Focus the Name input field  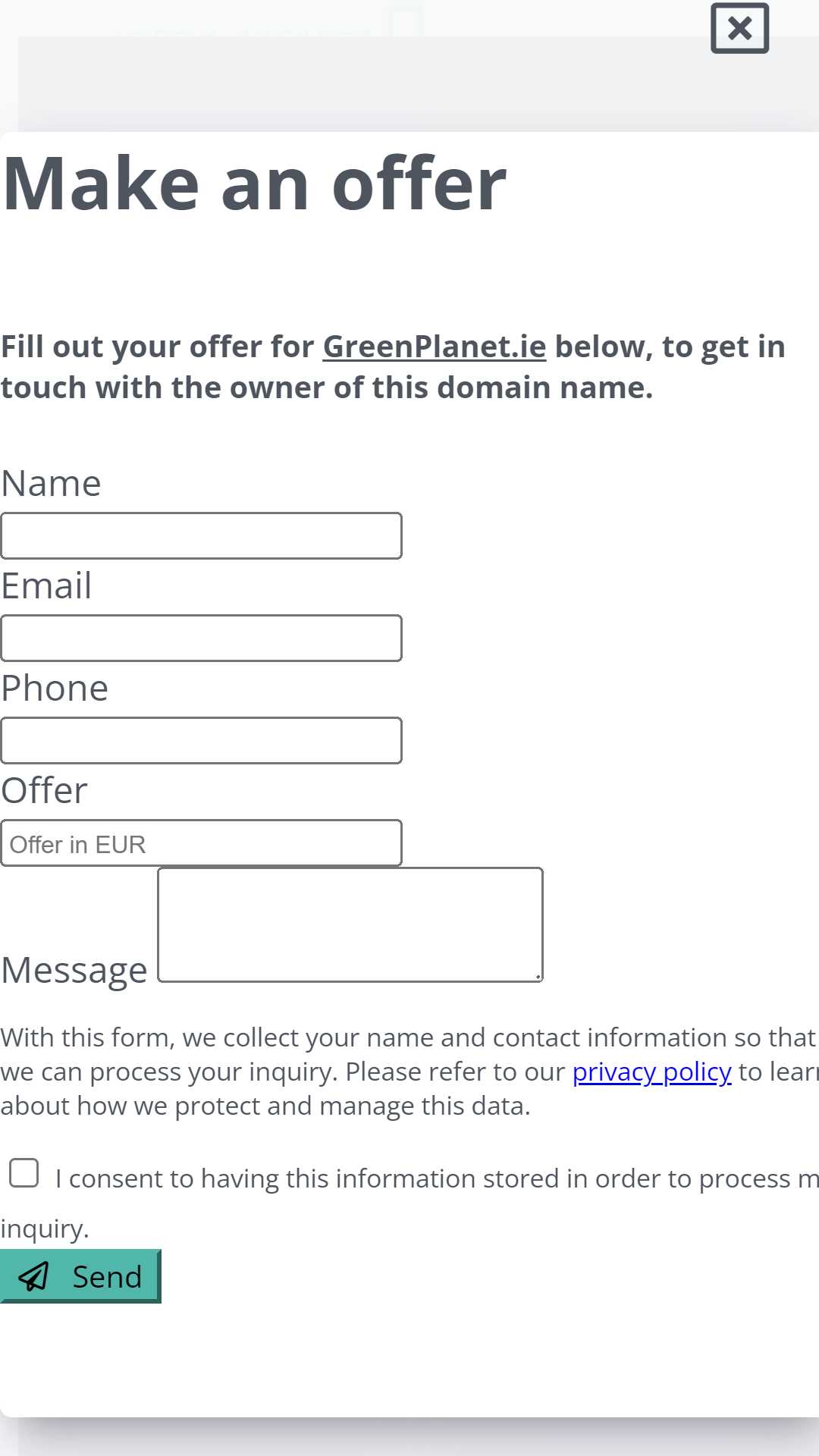coord(201,536)
